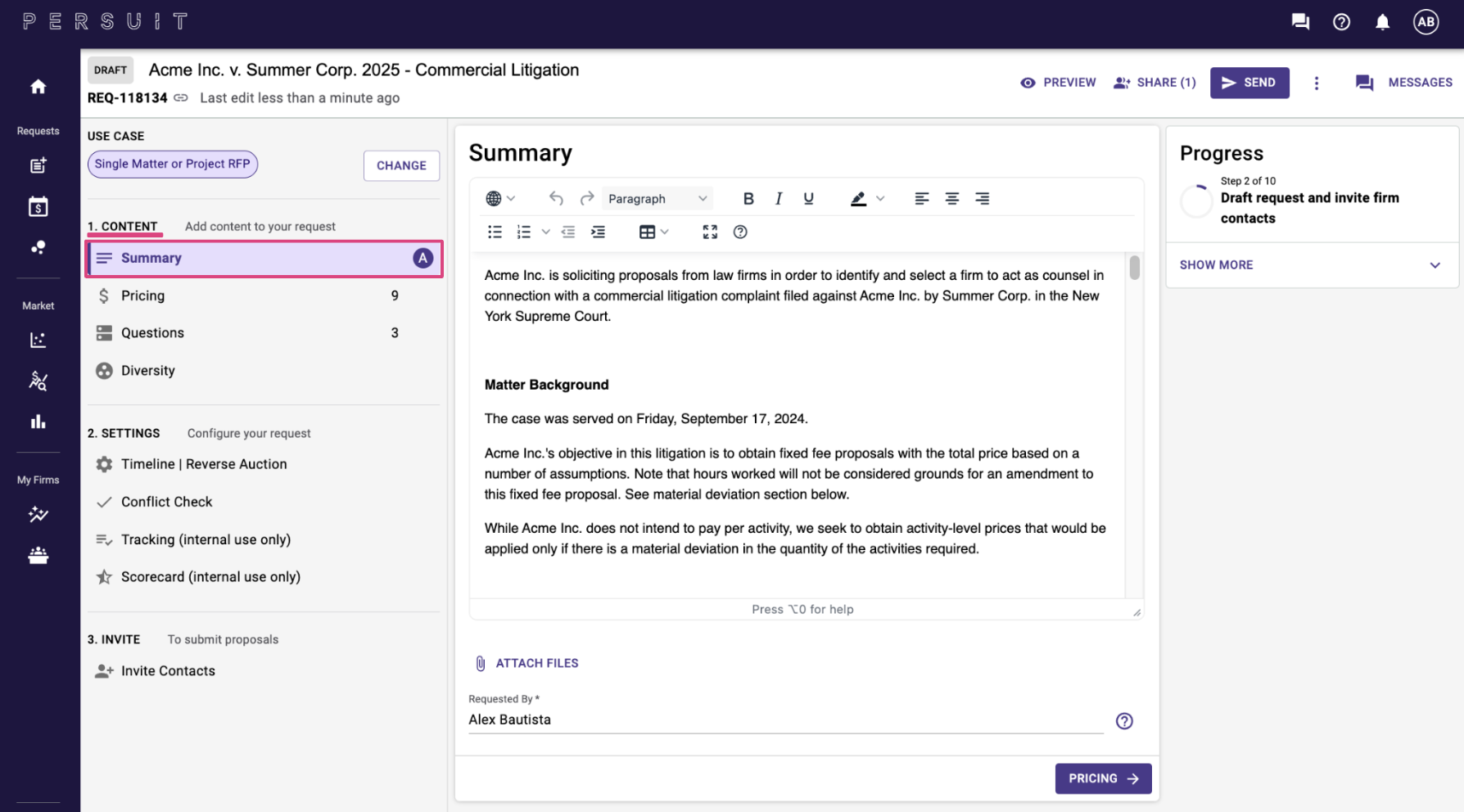Click the redo button in editor toolbar
The width and height of the screenshot is (1464, 812).
586,198
